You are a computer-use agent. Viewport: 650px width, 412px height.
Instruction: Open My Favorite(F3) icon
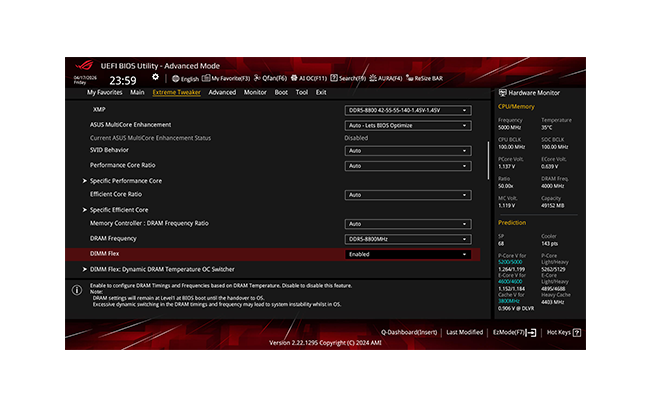click(x=206, y=78)
